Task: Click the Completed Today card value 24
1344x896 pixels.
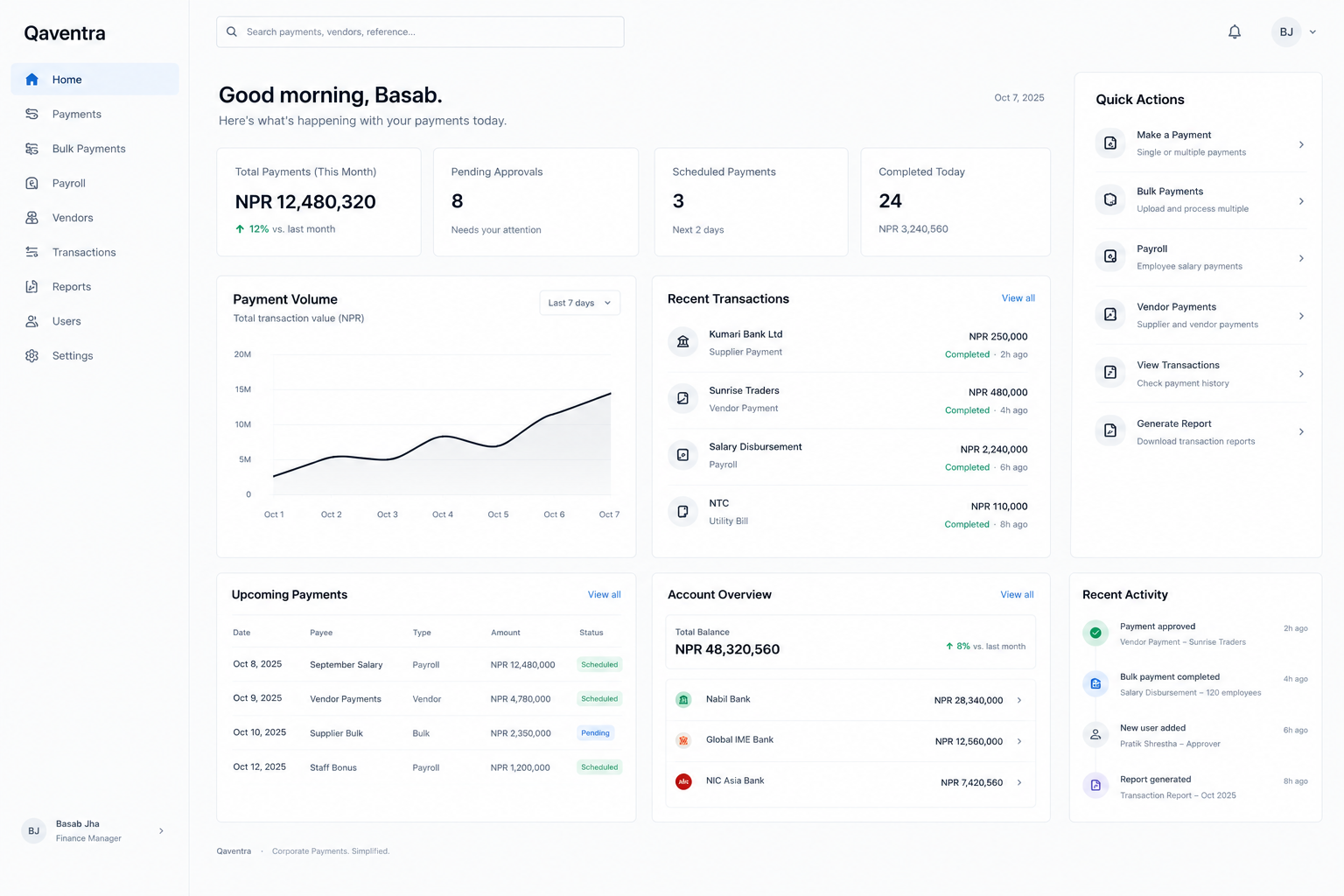Action: (890, 201)
